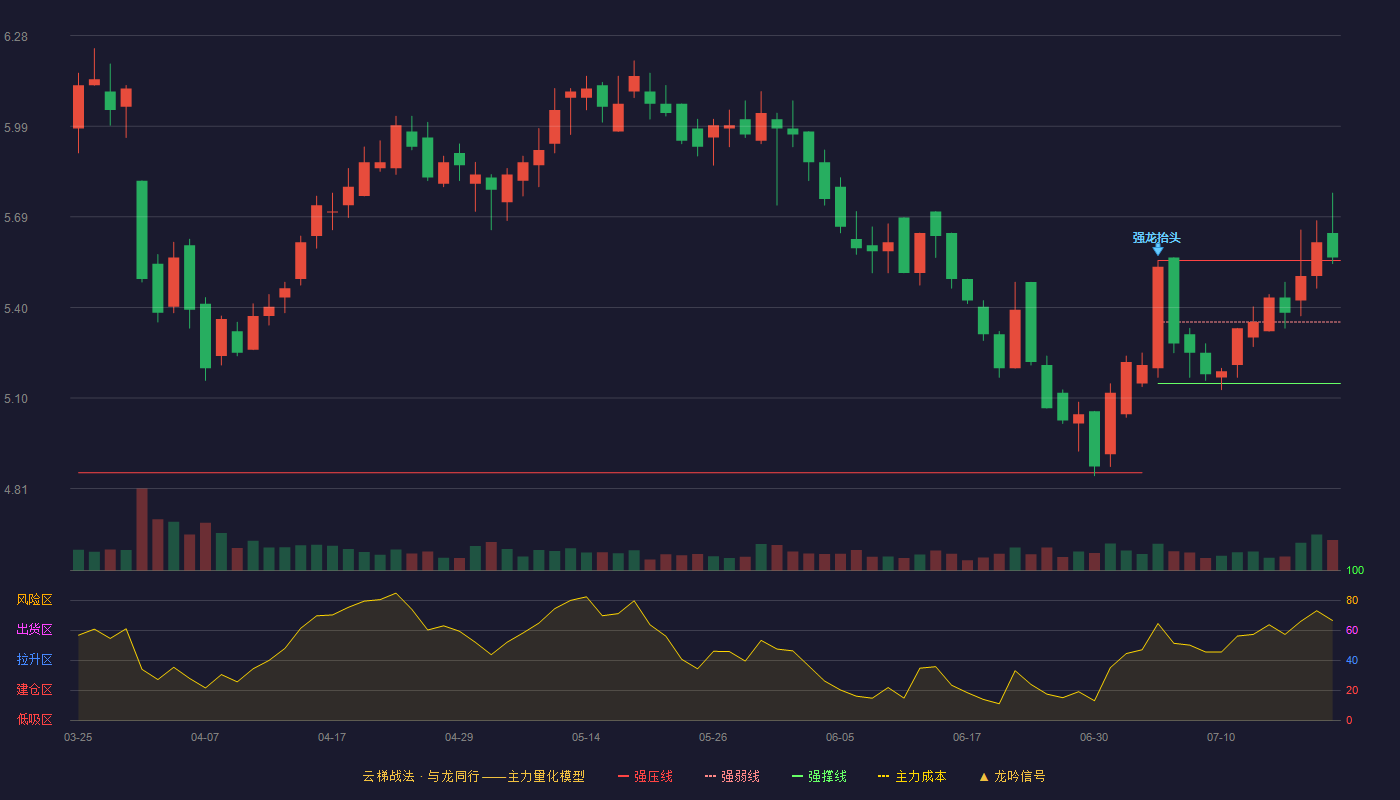1400x800 pixels.
Task: Toggle the 龙吟信号 legend series
Action: tap(1012, 776)
